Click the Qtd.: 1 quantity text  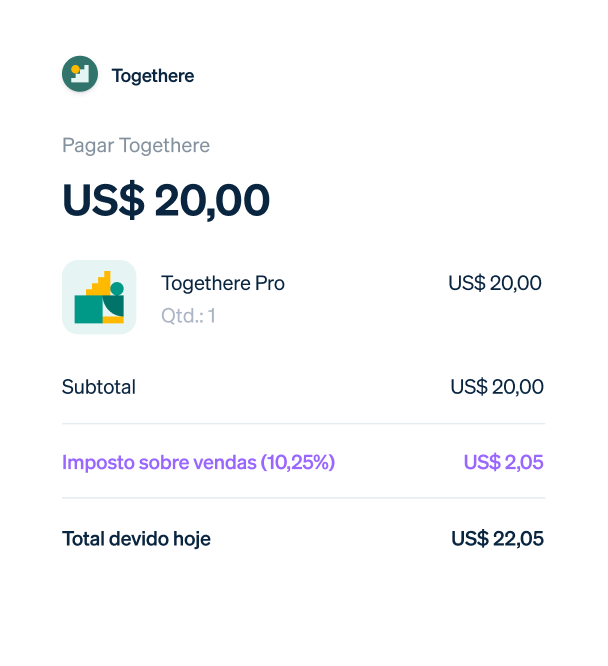(188, 316)
